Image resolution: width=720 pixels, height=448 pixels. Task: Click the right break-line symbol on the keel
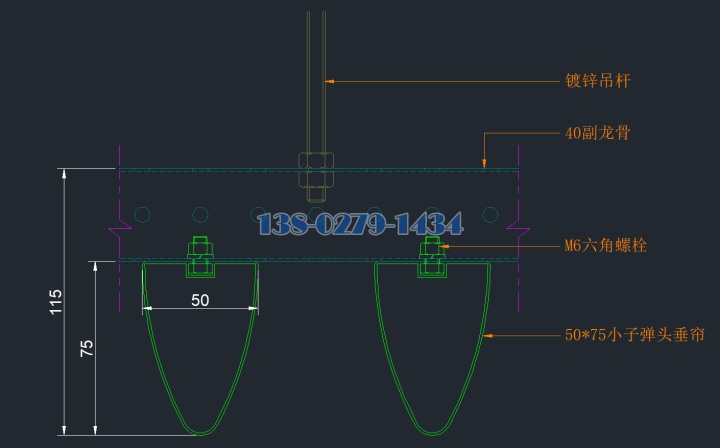point(518,231)
